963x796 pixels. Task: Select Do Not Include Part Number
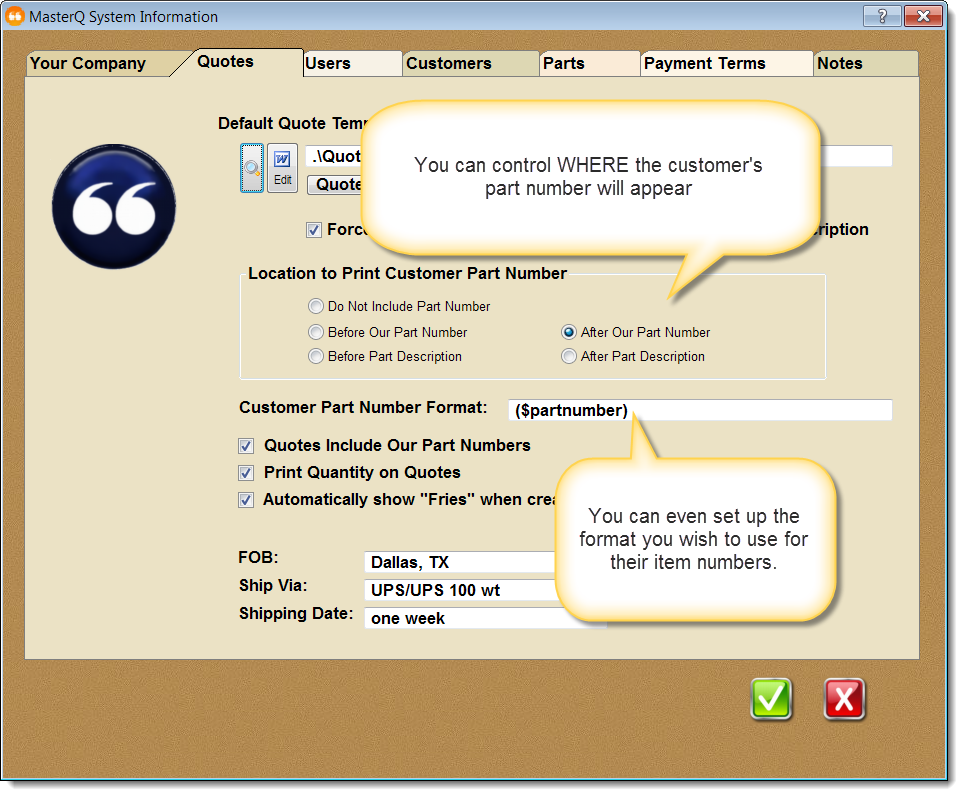(x=316, y=307)
